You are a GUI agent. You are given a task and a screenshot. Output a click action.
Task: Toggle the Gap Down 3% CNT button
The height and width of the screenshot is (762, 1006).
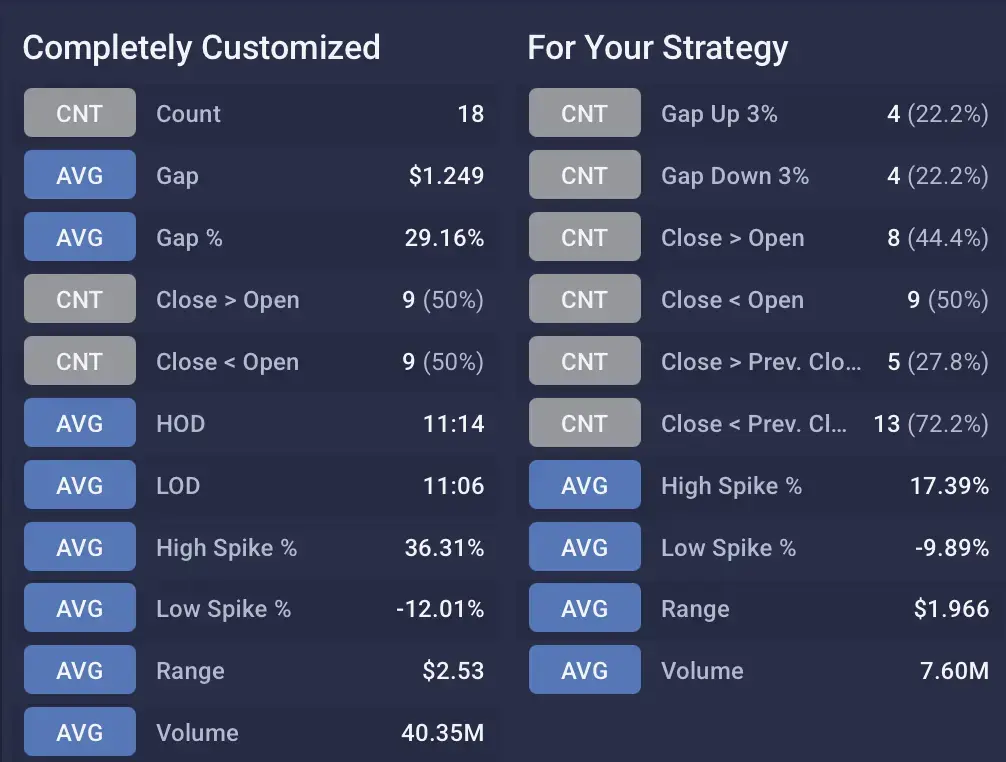pos(585,175)
